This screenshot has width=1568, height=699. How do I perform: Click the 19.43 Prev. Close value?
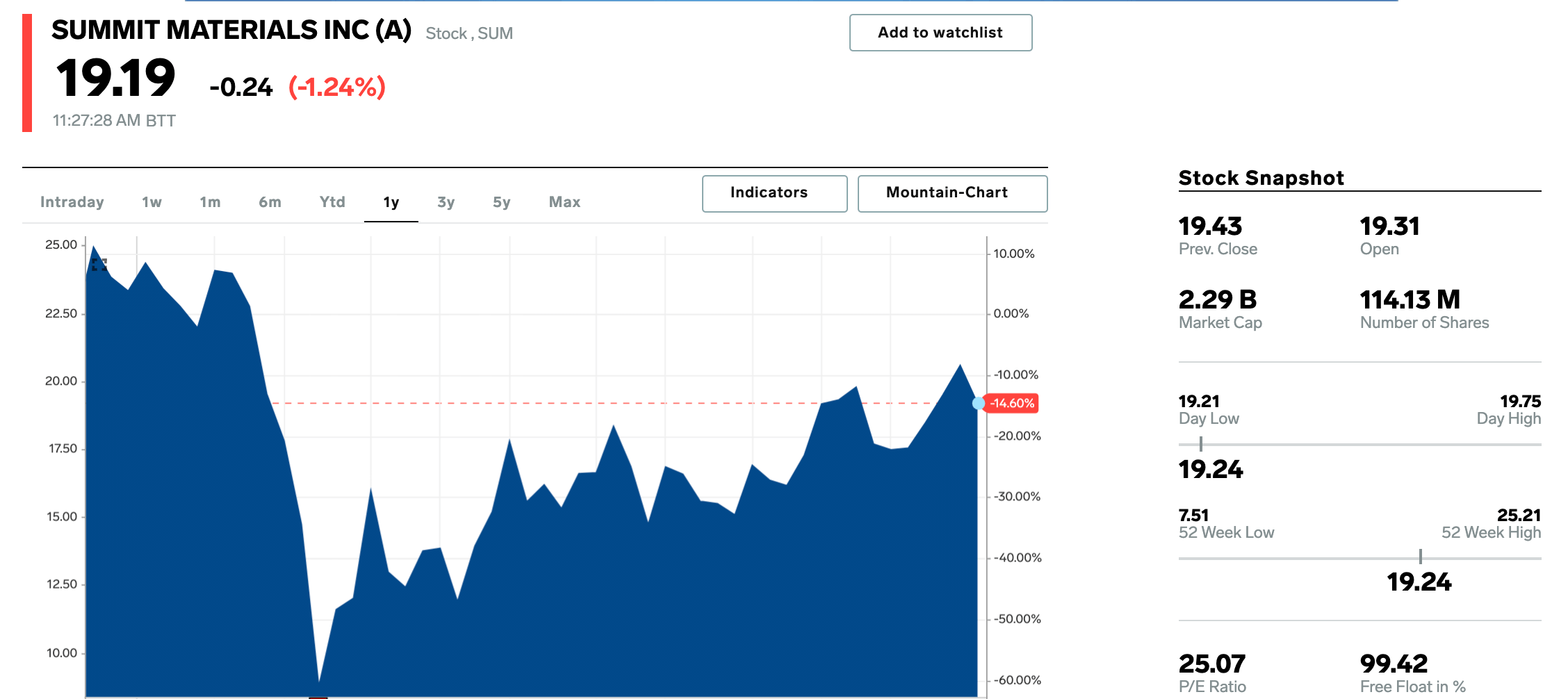[1210, 227]
